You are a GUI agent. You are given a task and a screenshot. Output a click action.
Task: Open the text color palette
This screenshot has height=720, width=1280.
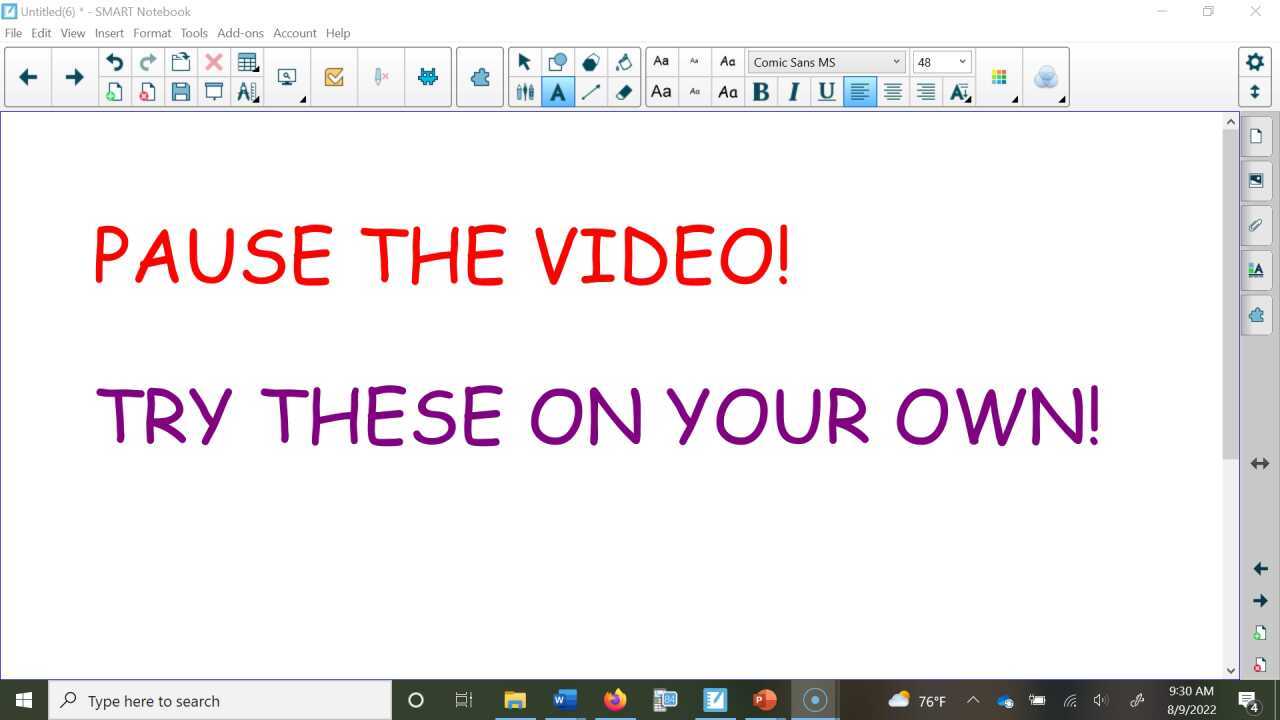click(x=999, y=77)
